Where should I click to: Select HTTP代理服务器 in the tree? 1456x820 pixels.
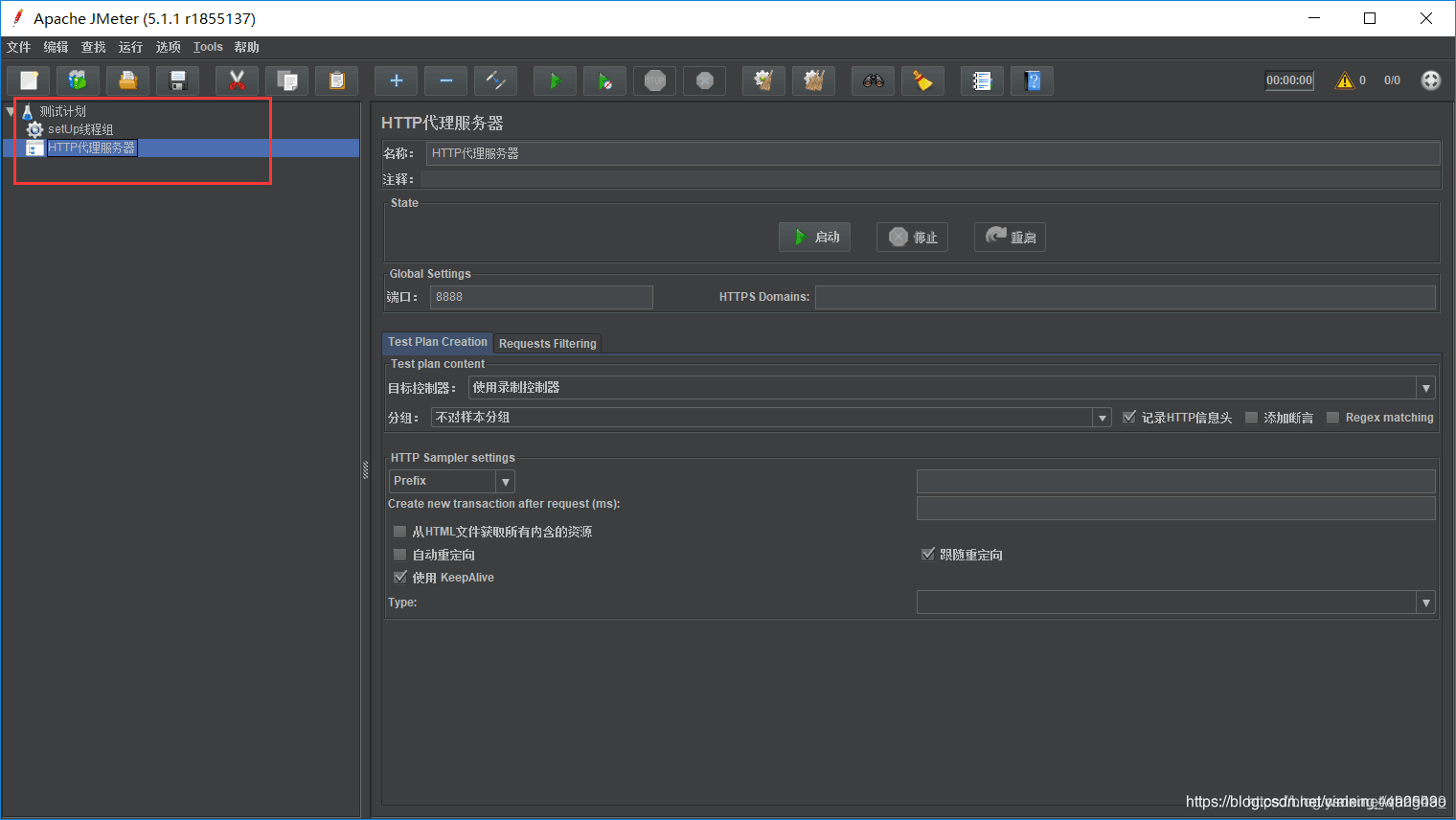pyautogui.click(x=92, y=148)
